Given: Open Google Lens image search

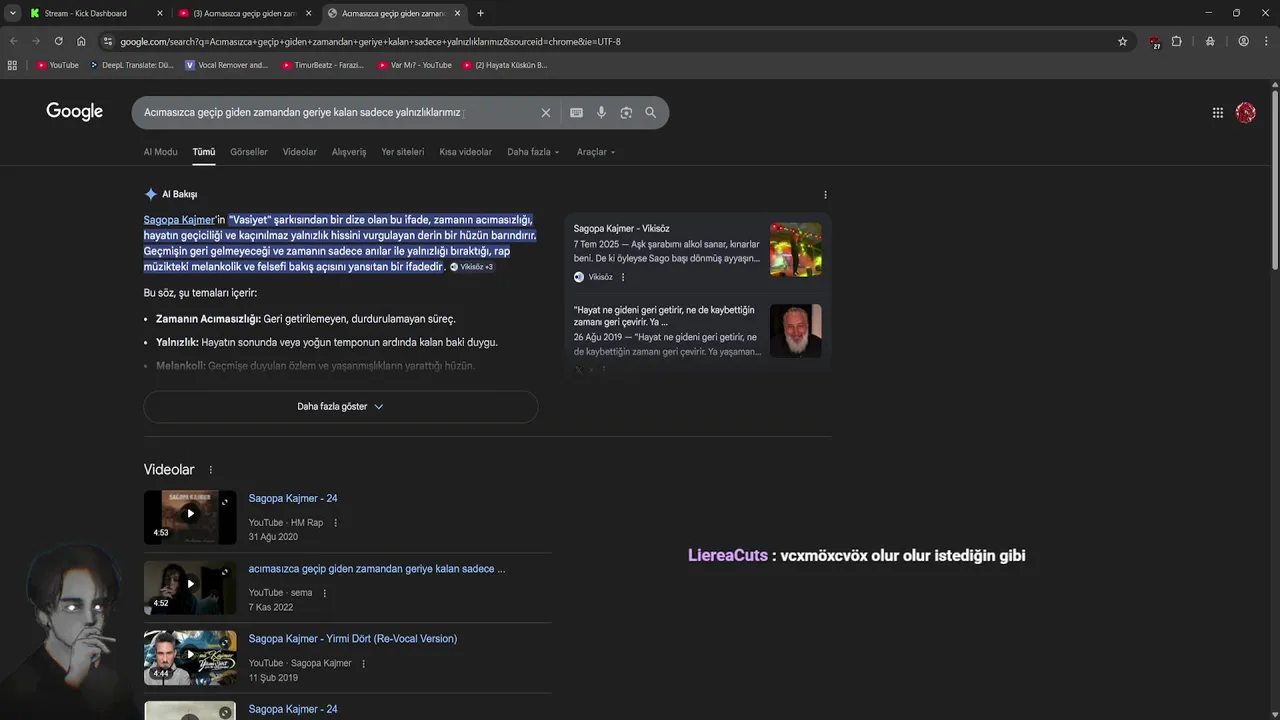Looking at the screenshot, I should [626, 113].
